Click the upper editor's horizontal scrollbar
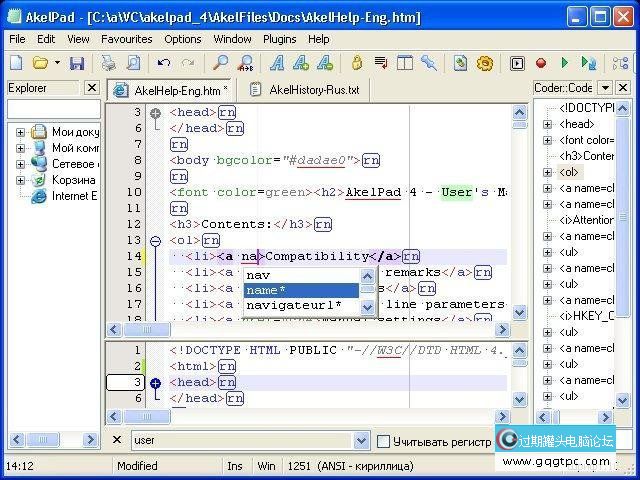Screen dimensions: 640x480 (300, 329)
